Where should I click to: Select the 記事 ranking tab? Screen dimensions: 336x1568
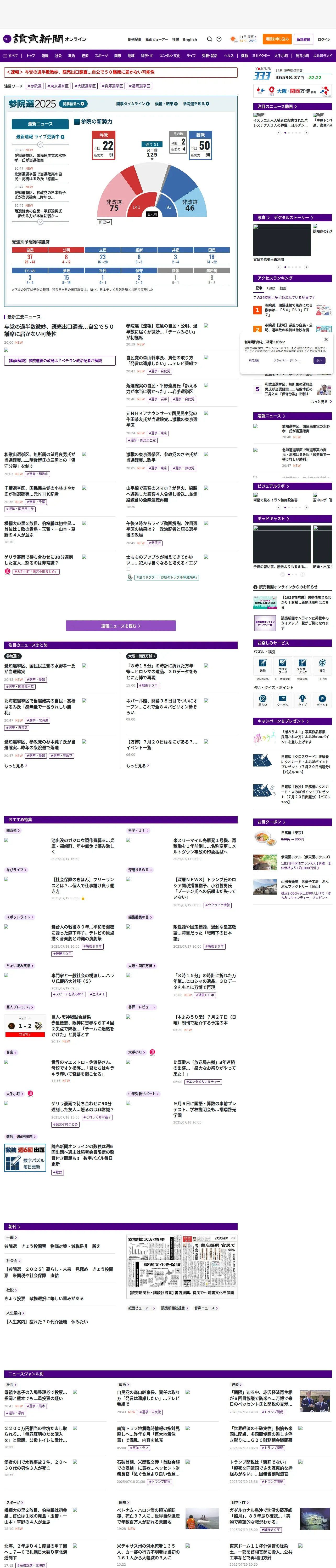coord(259,289)
